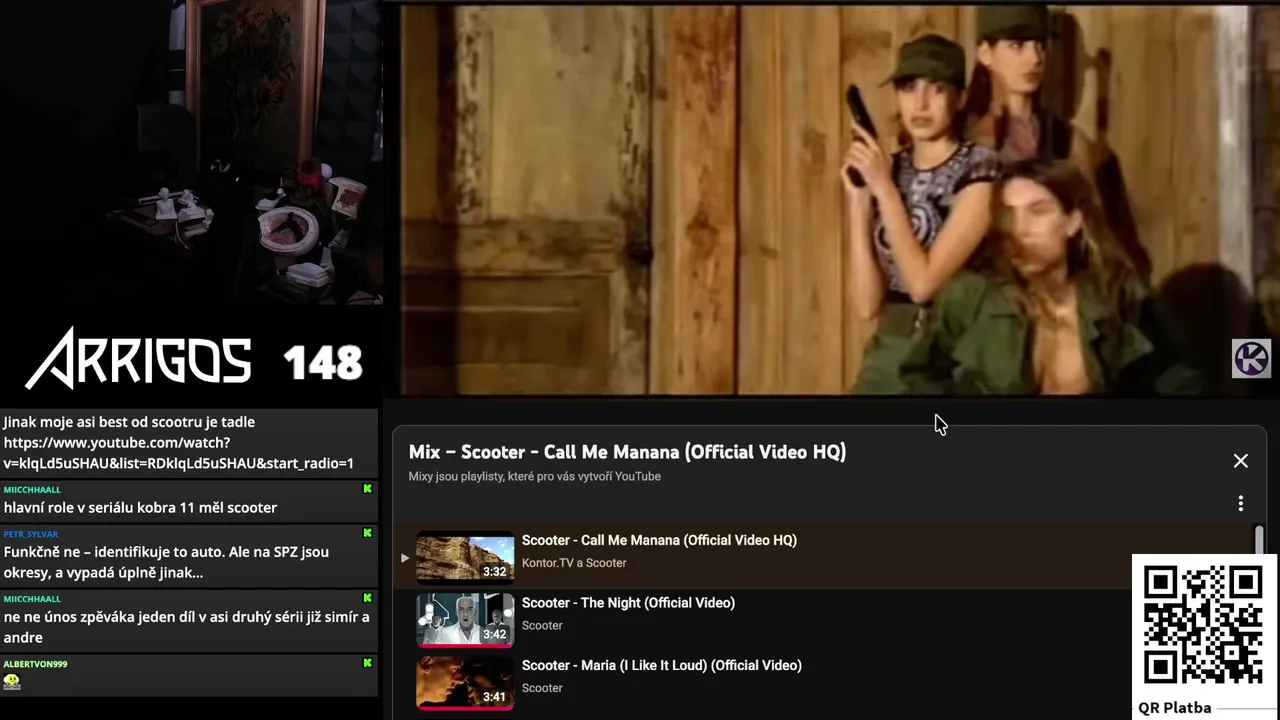Viewport: 1280px width, 720px height.
Task: Click the 3:42 duration badge
Action: [494, 635]
